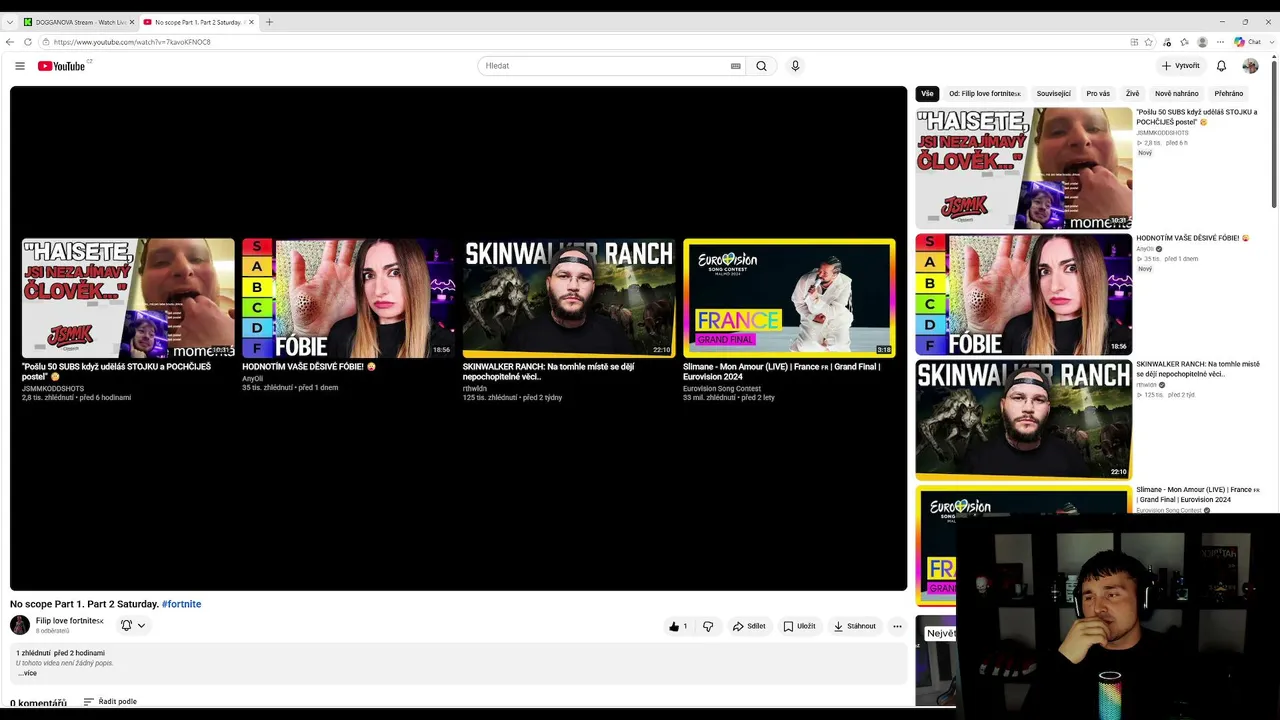Open the browser extensions icon
The height and width of the screenshot is (720, 1280).
[x=1167, y=42]
